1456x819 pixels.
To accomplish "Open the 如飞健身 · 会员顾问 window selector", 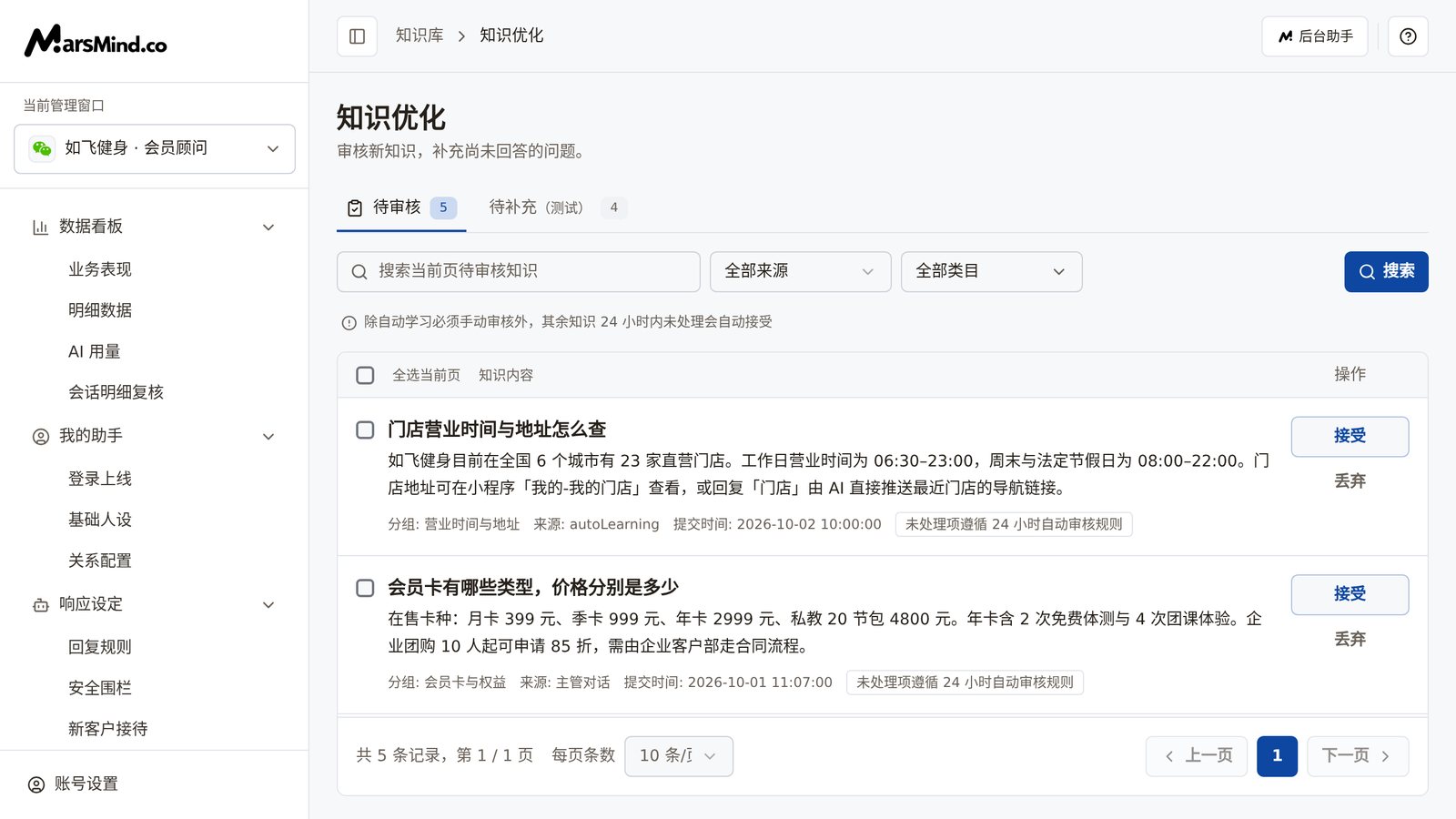I will tap(155, 148).
